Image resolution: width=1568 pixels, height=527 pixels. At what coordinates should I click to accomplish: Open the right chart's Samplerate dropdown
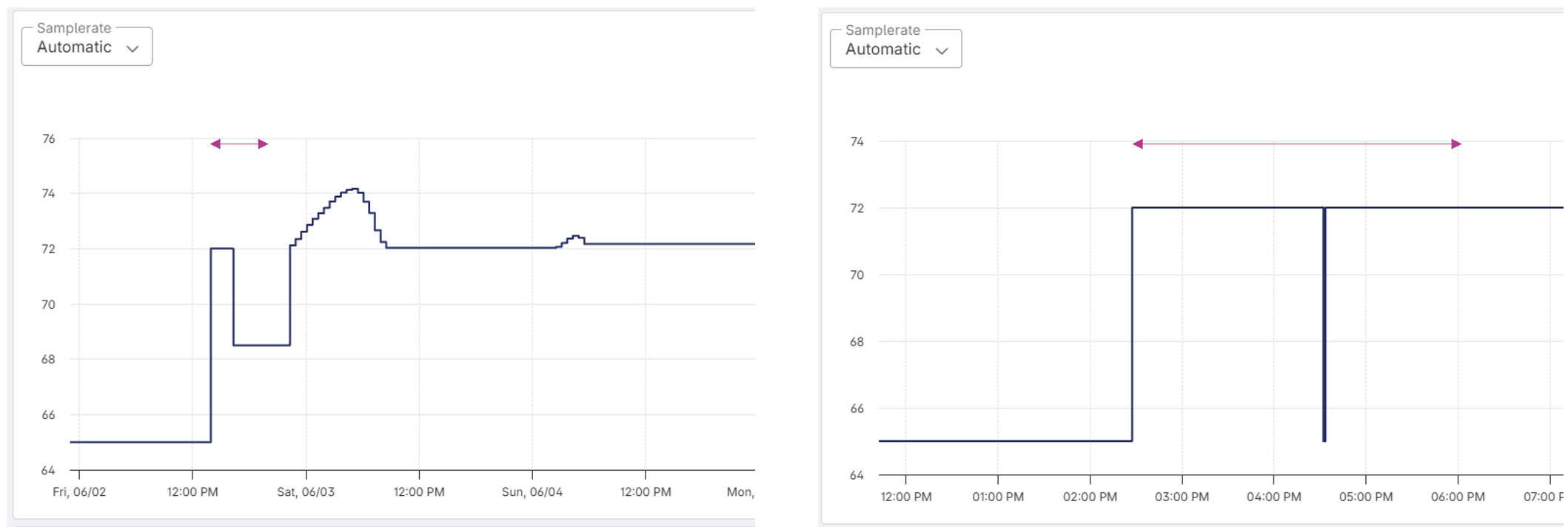click(x=895, y=50)
